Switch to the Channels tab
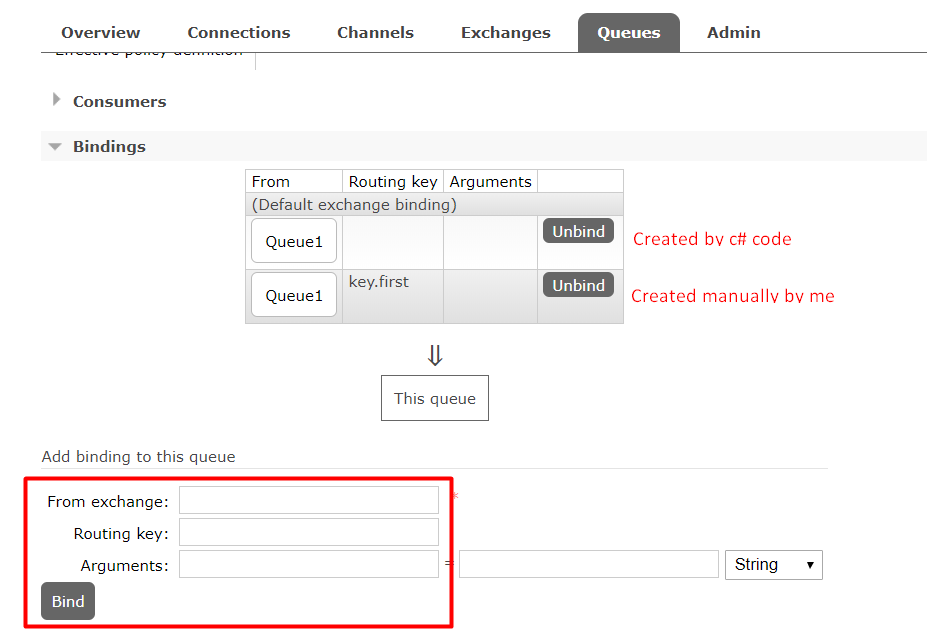The image size is (927, 644). click(x=375, y=32)
